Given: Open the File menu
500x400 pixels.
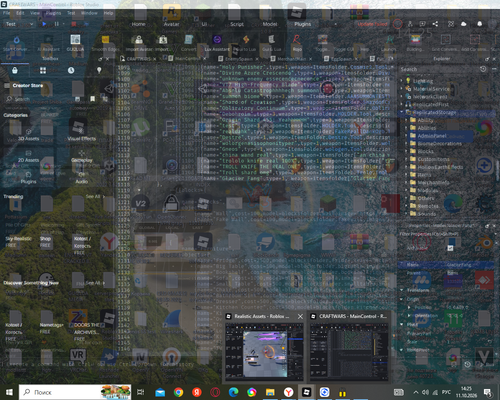Looking at the screenshot, I should coord(6,13).
